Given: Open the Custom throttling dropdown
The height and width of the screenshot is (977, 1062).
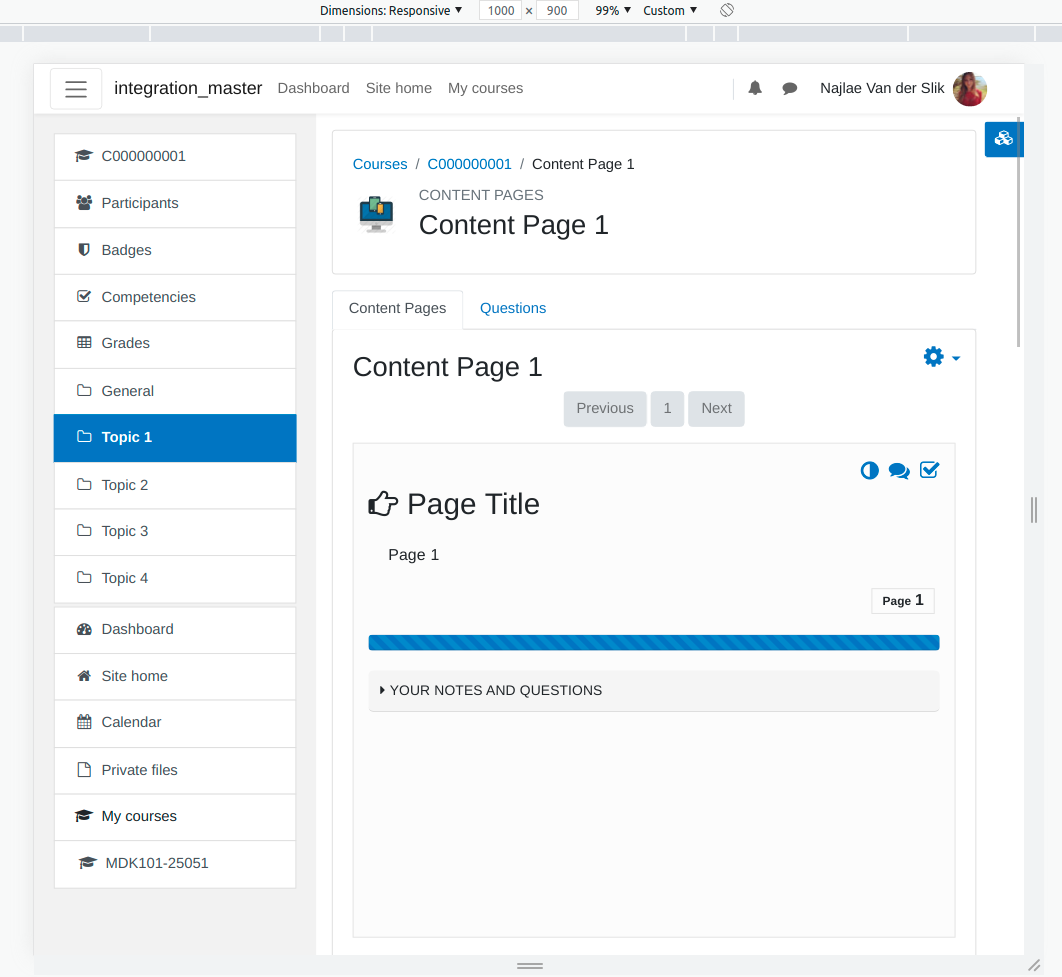Looking at the screenshot, I should point(670,11).
